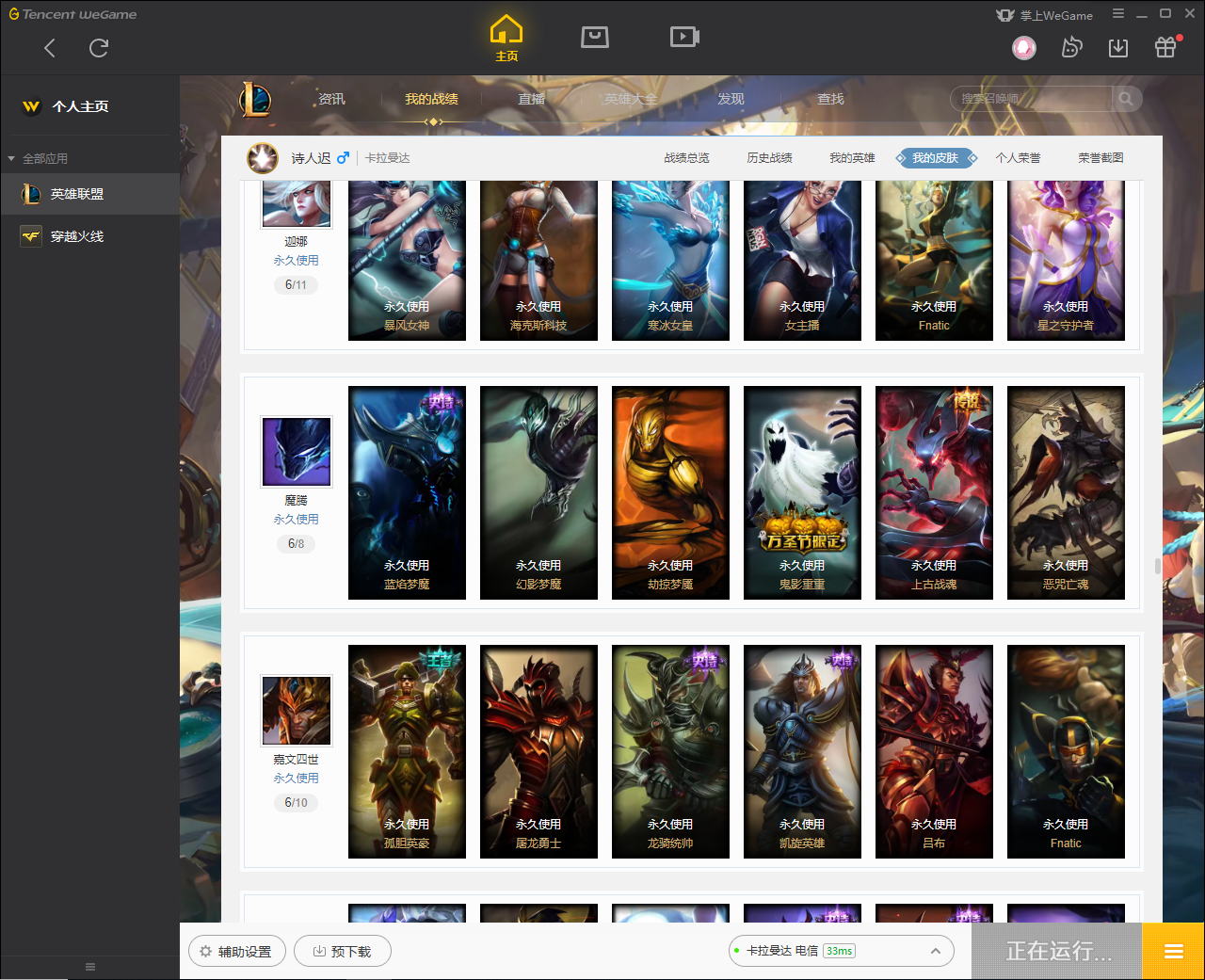Open the 我的战绩 tab

point(431,99)
